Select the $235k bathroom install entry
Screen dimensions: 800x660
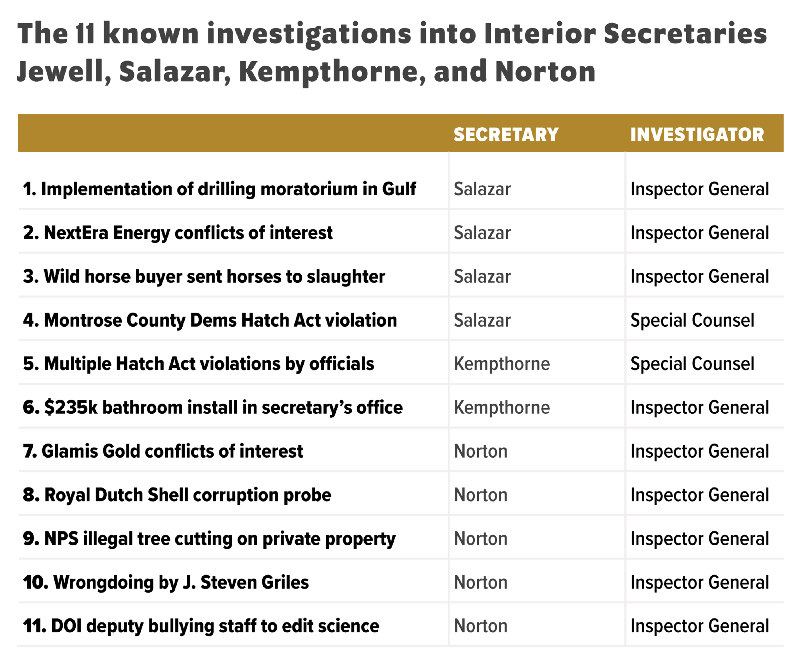point(212,408)
